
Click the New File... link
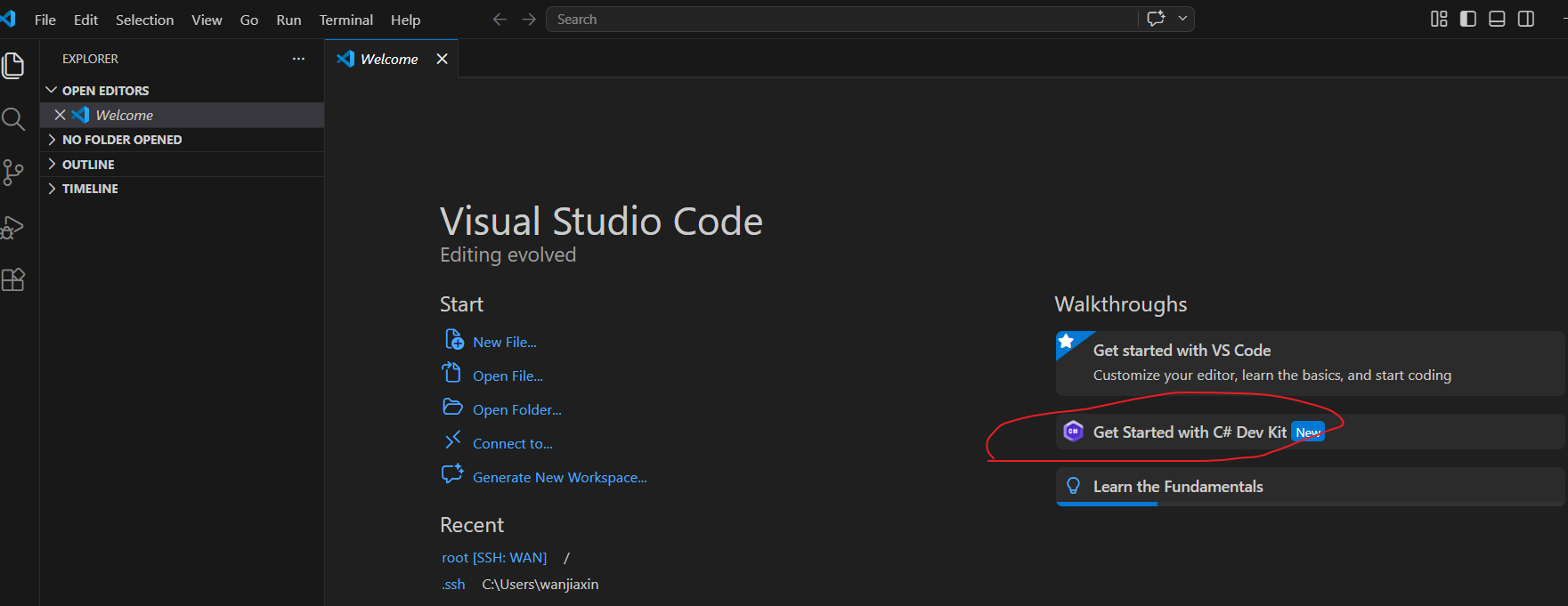tap(505, 342)
